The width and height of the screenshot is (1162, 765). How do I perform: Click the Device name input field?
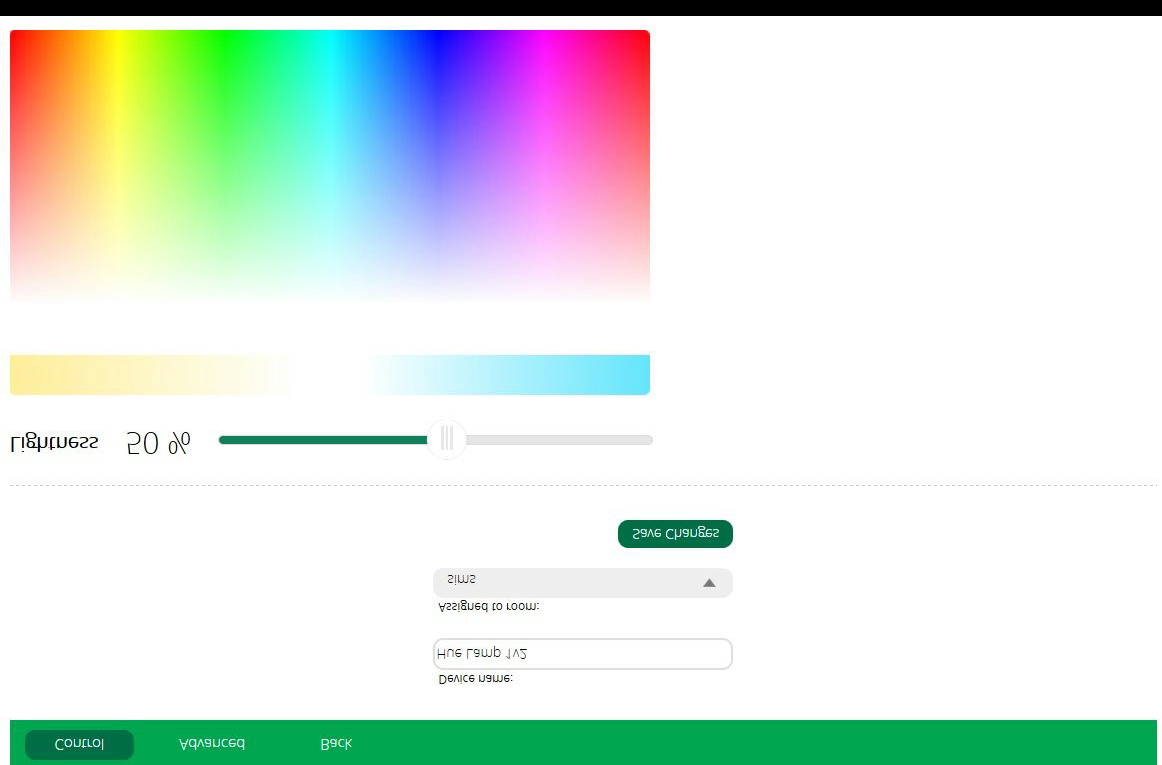(x=582, y=654)
